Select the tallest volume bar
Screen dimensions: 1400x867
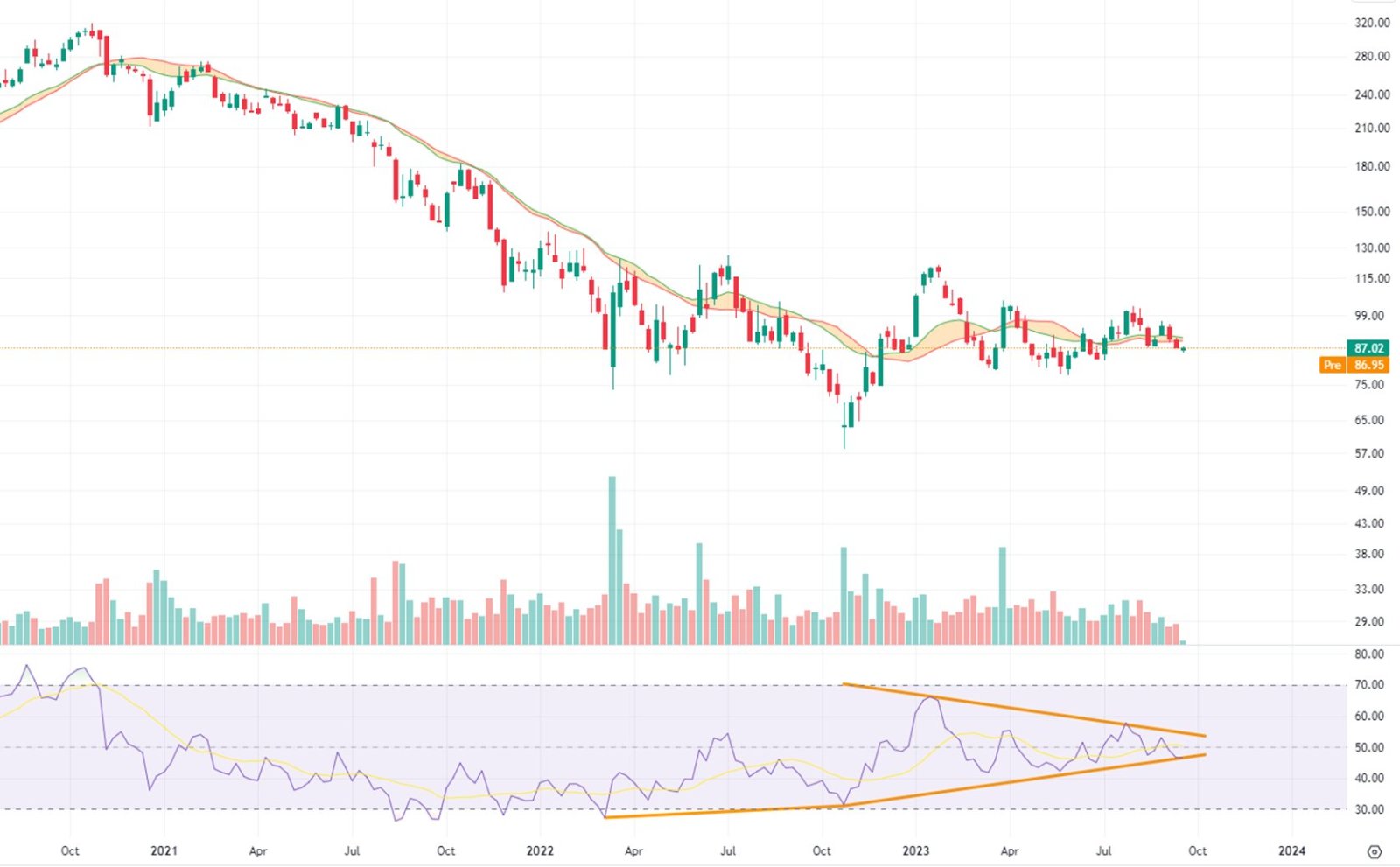click(x=612, y=560)
